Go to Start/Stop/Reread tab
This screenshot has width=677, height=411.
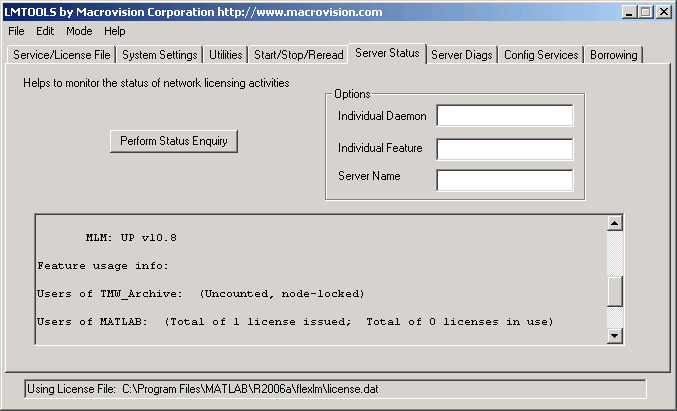point(298,55)
